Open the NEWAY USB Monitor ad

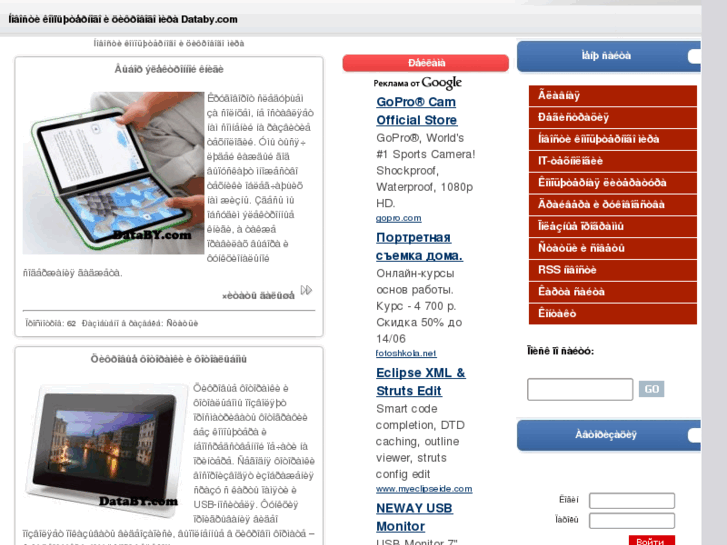(414, 517)
